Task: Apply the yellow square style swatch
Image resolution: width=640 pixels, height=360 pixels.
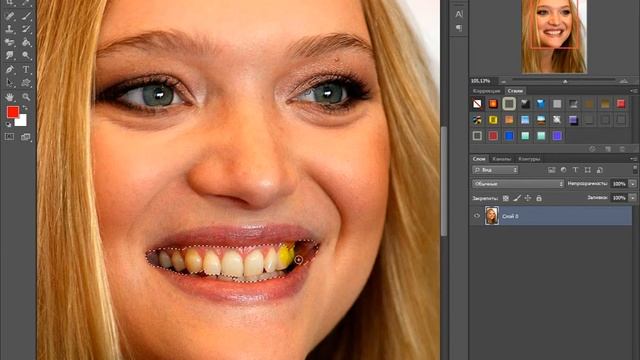Action: click(x=493, y=120)
